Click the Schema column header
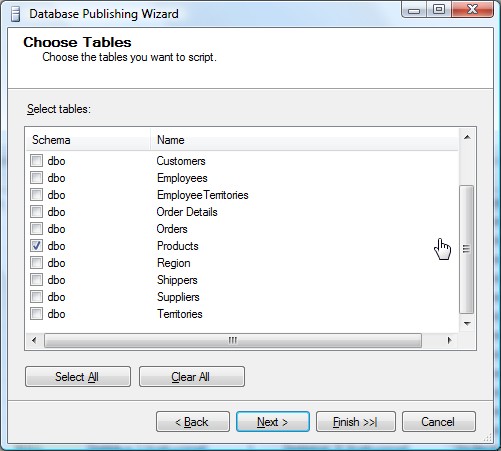501x451 pixels. coord(88,140)
